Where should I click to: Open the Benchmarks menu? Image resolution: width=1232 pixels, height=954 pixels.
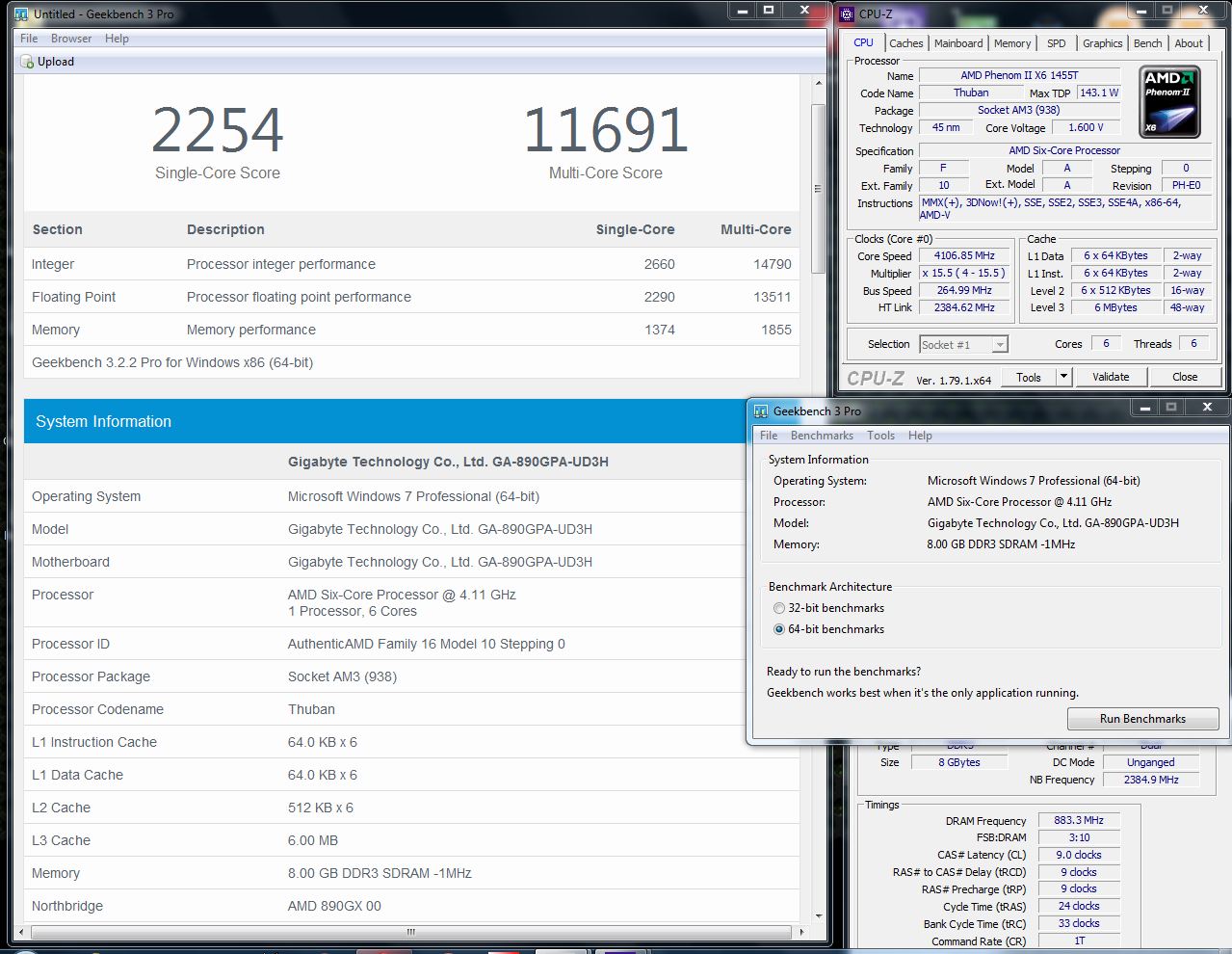(822, 436)
